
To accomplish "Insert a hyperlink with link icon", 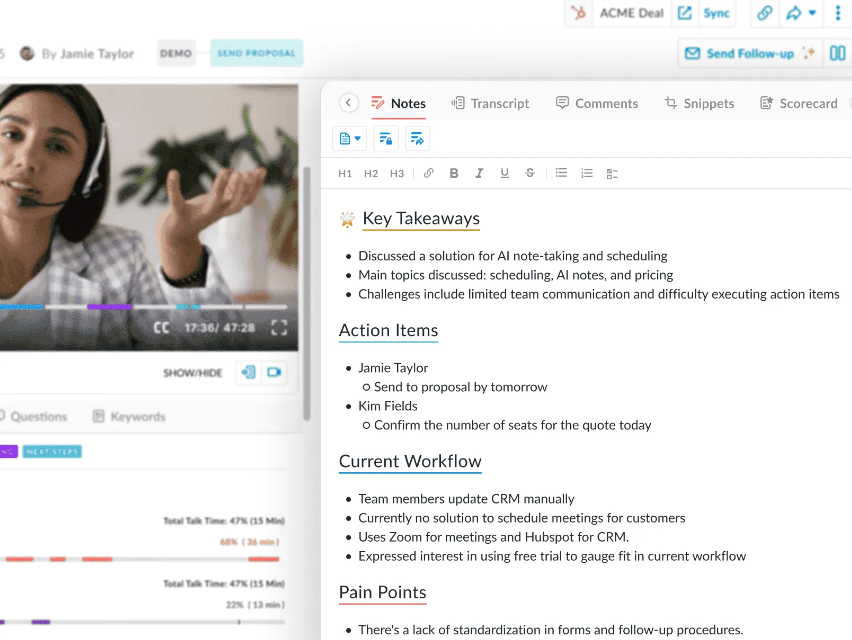I will [x=429, y=173].
